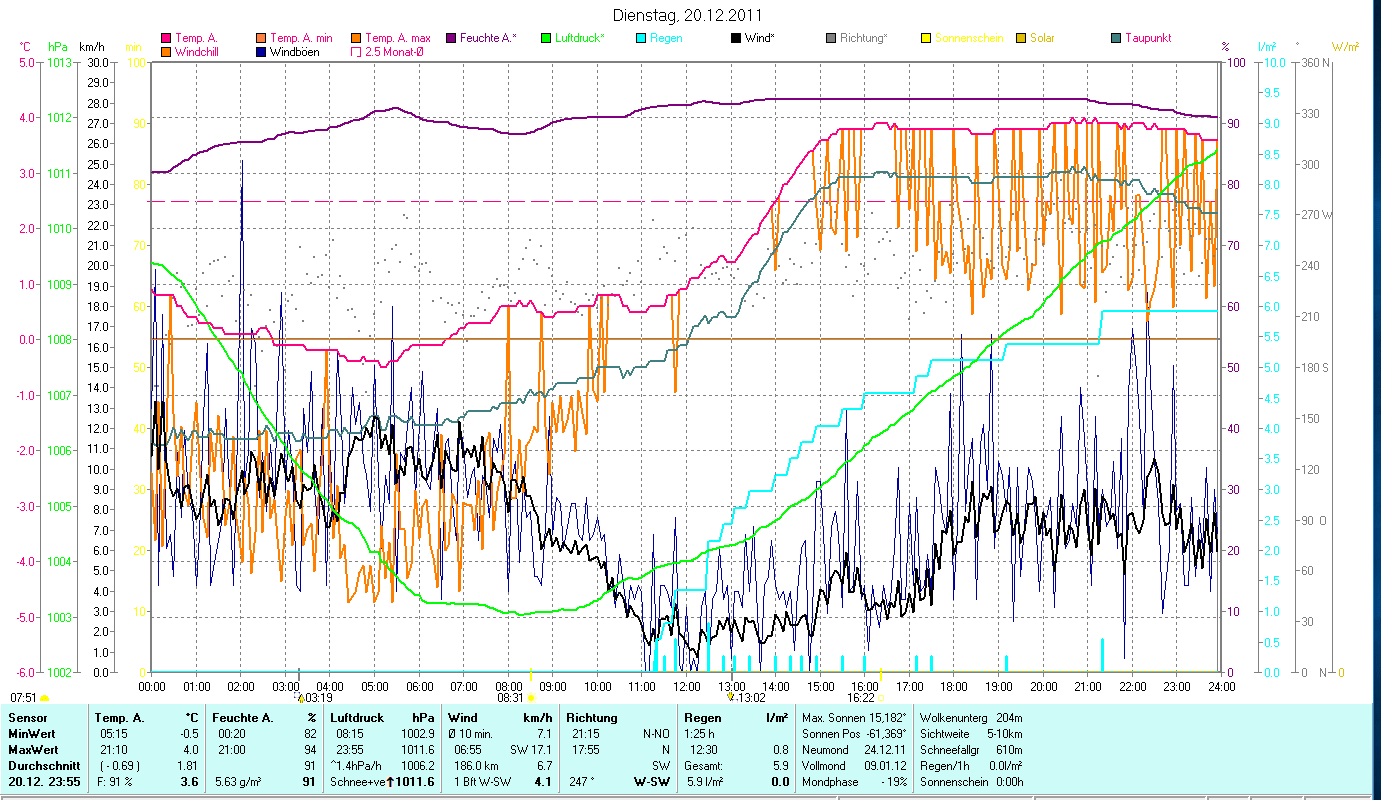This screenshot has width=1381, height=800.
Task: Click the sunrise icon next to 08:31
Action: pyautogui.click(x=530, y=698)
